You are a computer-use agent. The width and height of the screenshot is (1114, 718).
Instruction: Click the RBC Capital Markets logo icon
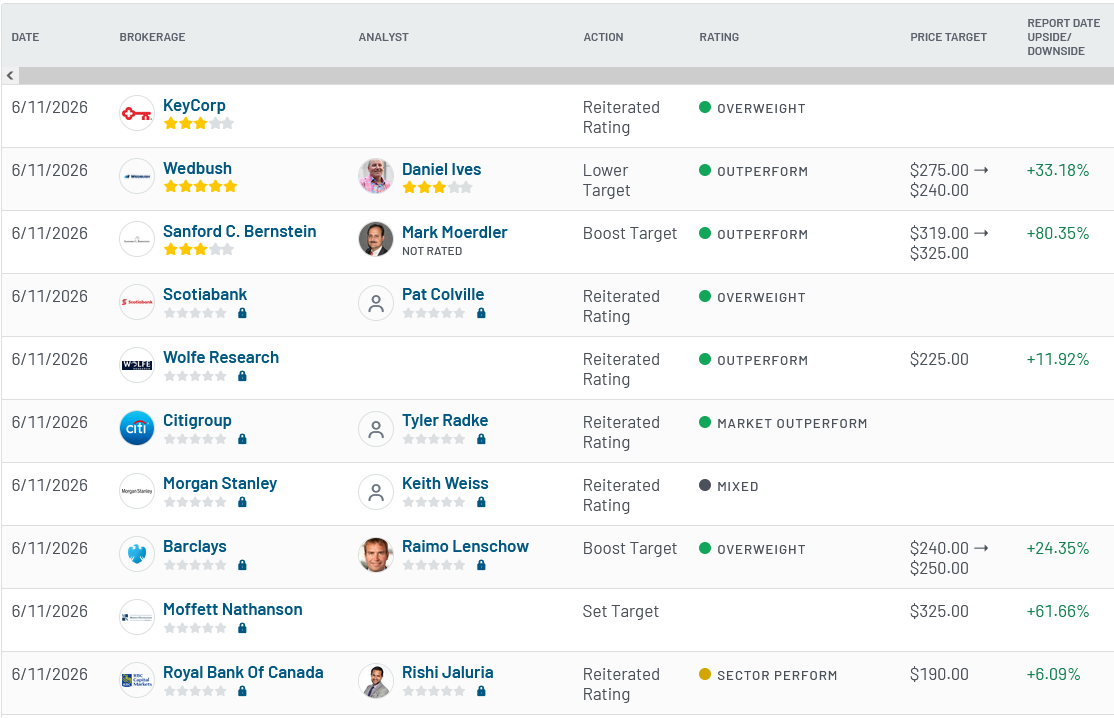tap(136, 680)
